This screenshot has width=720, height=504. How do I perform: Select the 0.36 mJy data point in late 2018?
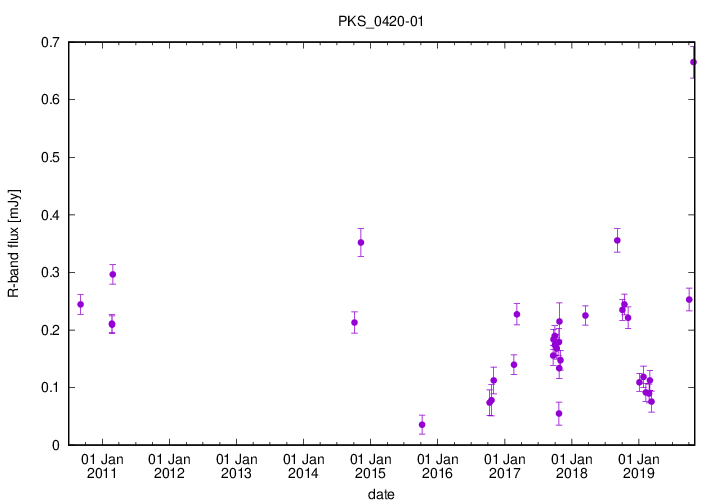(617, 240)
